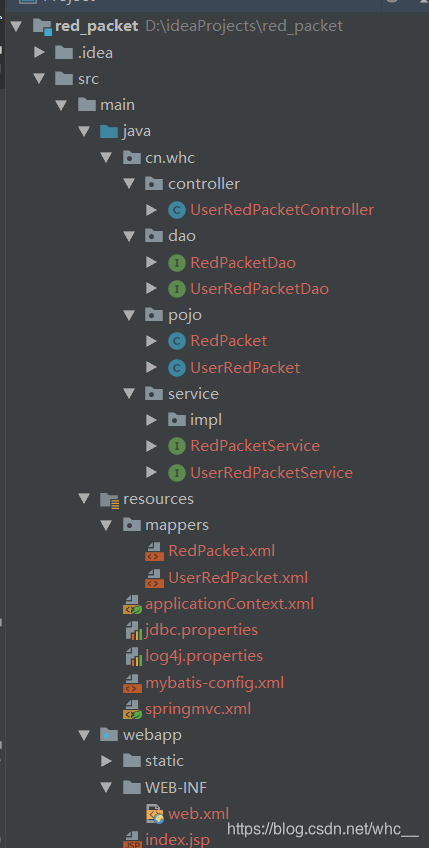This screenshot has width=429, height=848.
Task: Select the RedPacketDao interface name
Action: click(243, 263)
